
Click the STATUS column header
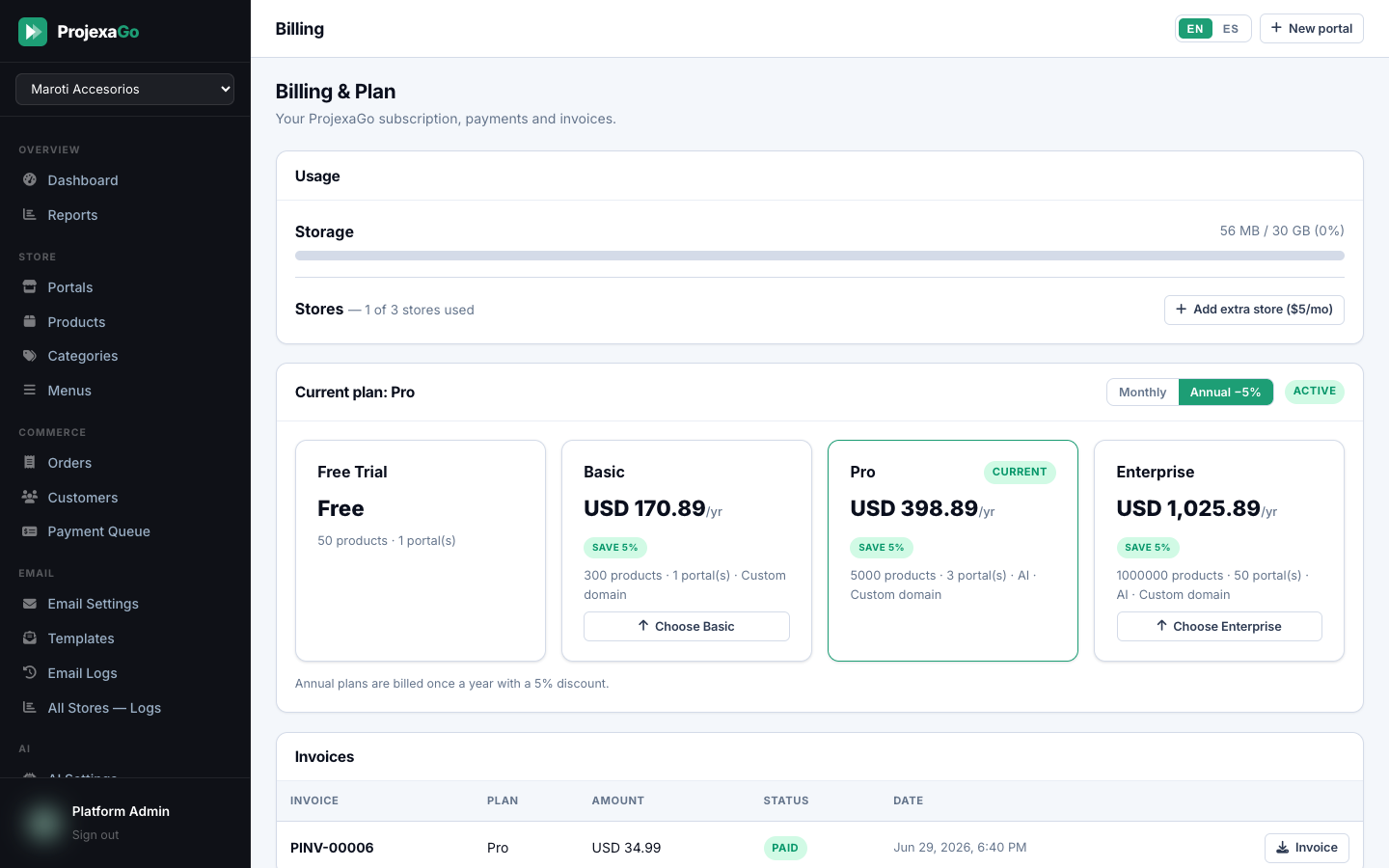pyautogui.click(x=786, y=800)
